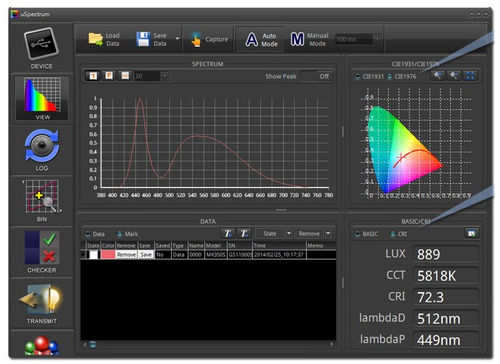Select the CRI radio button
Screen dimensions: 500x364
[x=393, y=234]
